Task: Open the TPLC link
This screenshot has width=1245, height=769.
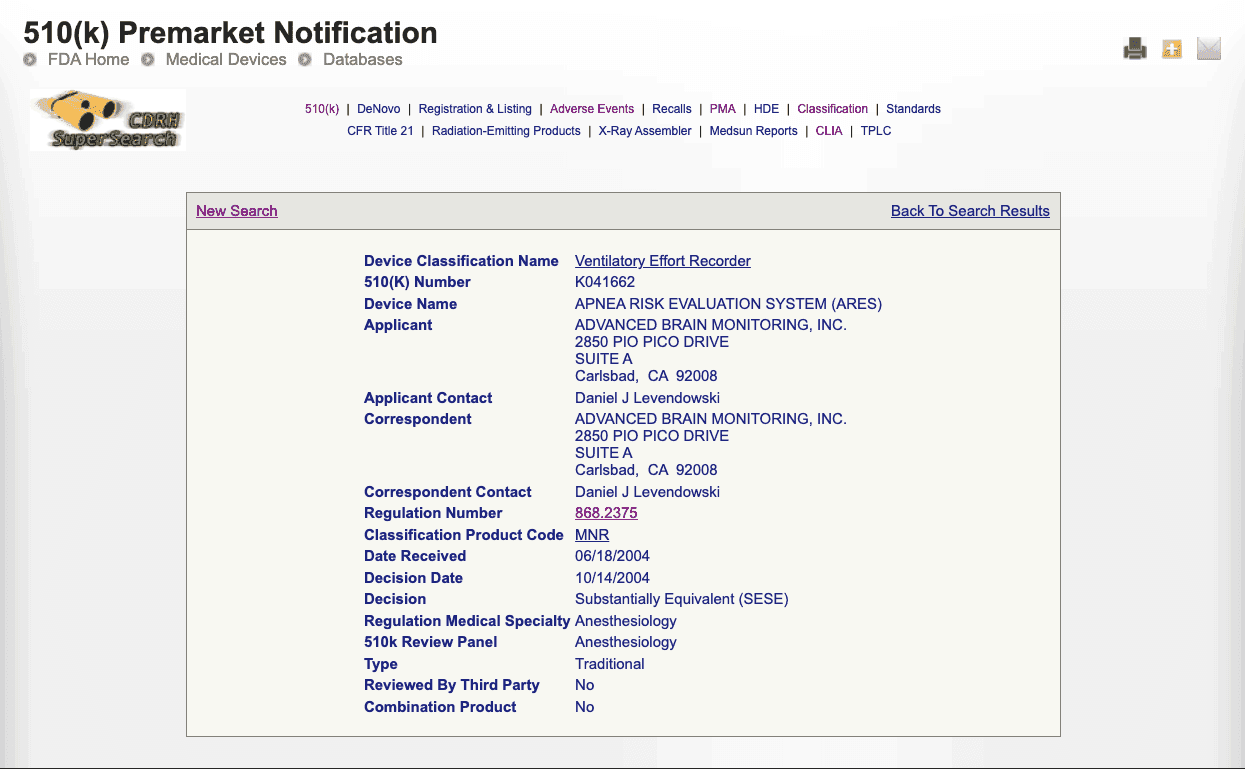Action: coord(876,131)
